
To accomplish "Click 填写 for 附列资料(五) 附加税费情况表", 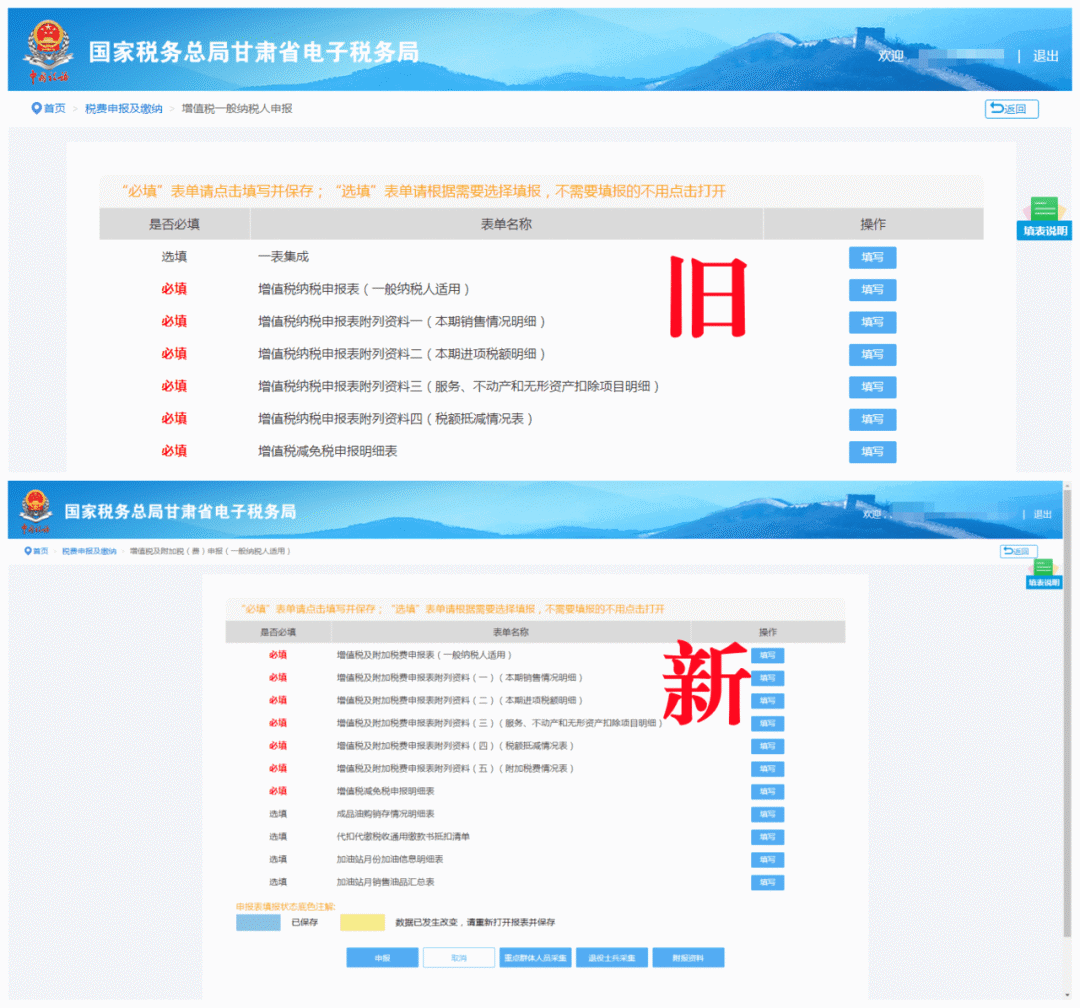I will pyautogui.click(x=767, y=769).
